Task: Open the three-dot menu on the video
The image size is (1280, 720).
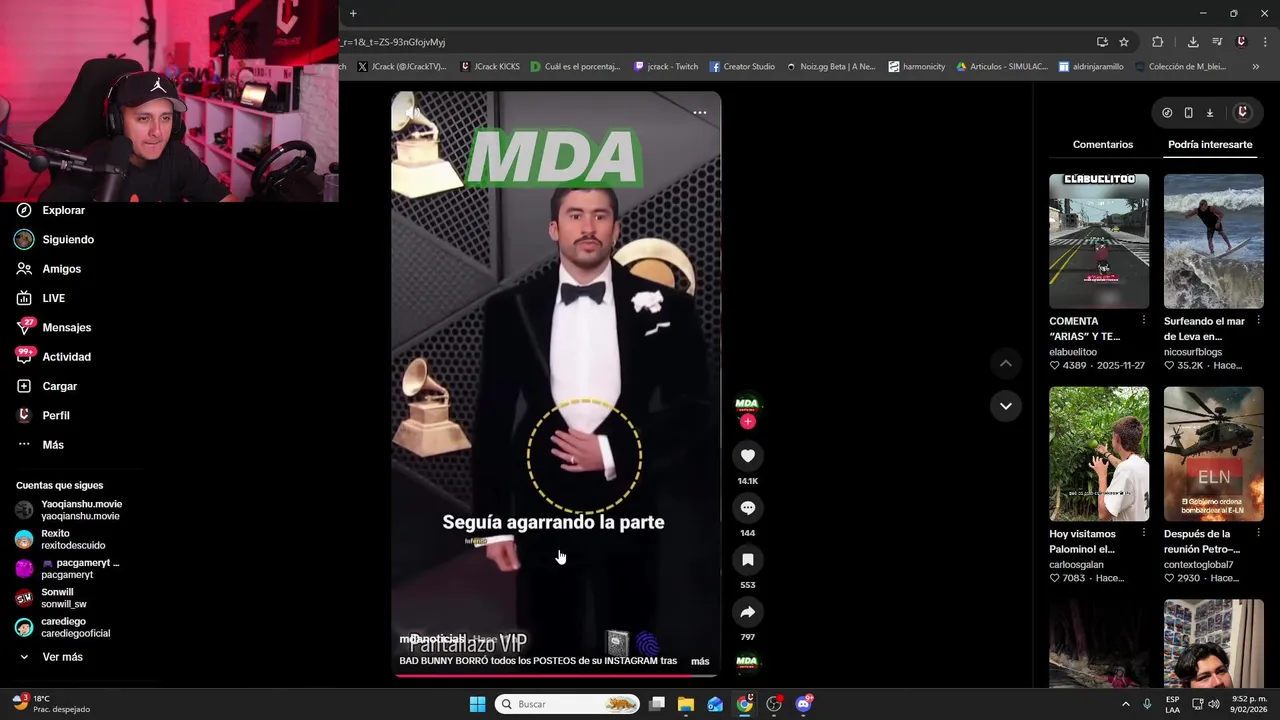Action: (x=700, y=113)
